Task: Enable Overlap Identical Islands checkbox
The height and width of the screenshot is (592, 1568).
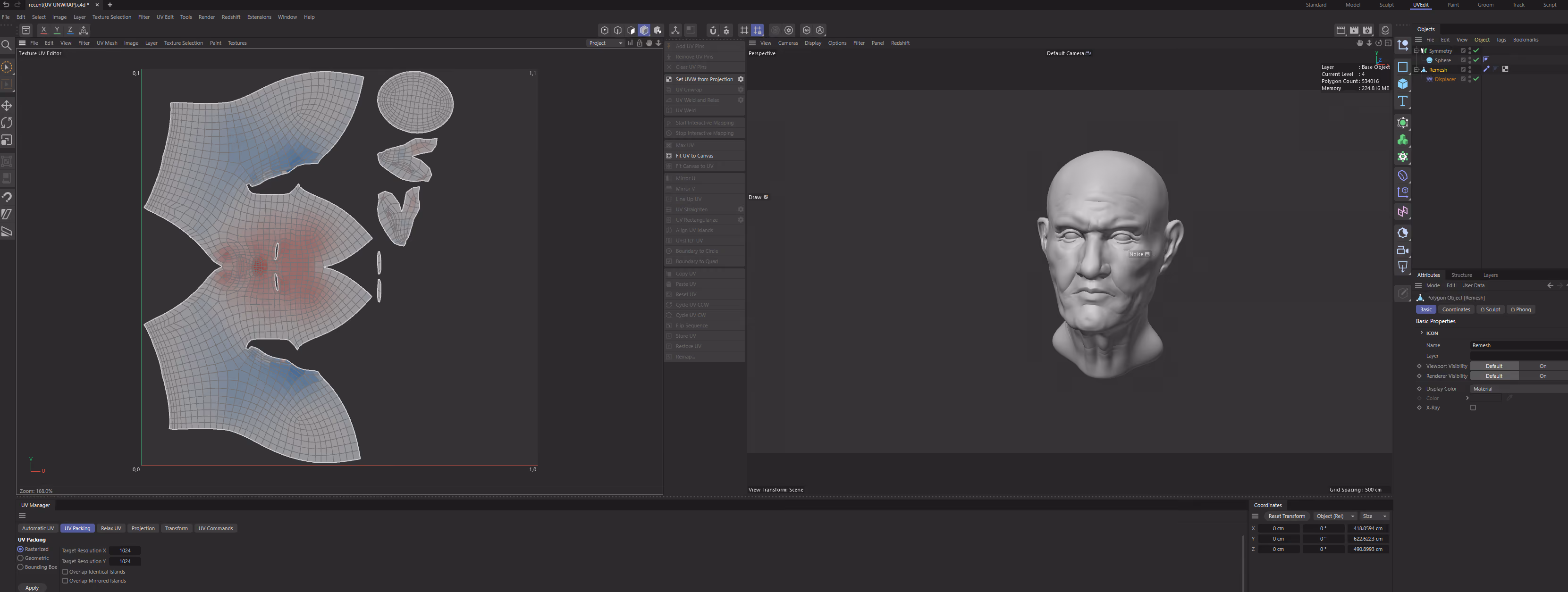Action: tap(65, 572)
